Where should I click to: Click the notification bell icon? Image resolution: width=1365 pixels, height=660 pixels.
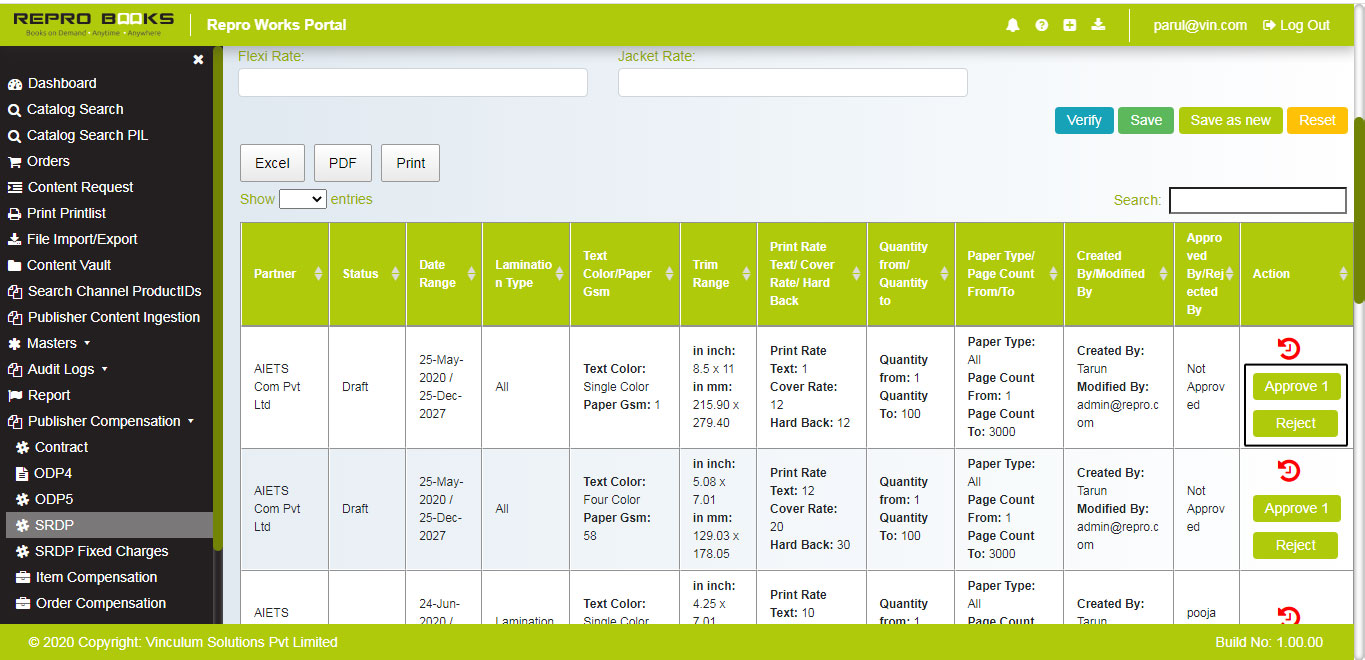(1013, 25)
